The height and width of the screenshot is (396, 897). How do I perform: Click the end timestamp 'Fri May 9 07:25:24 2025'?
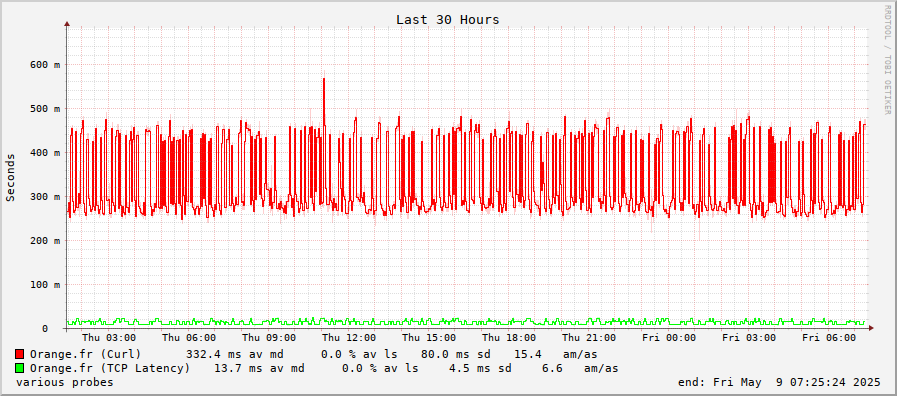point(797,382)
